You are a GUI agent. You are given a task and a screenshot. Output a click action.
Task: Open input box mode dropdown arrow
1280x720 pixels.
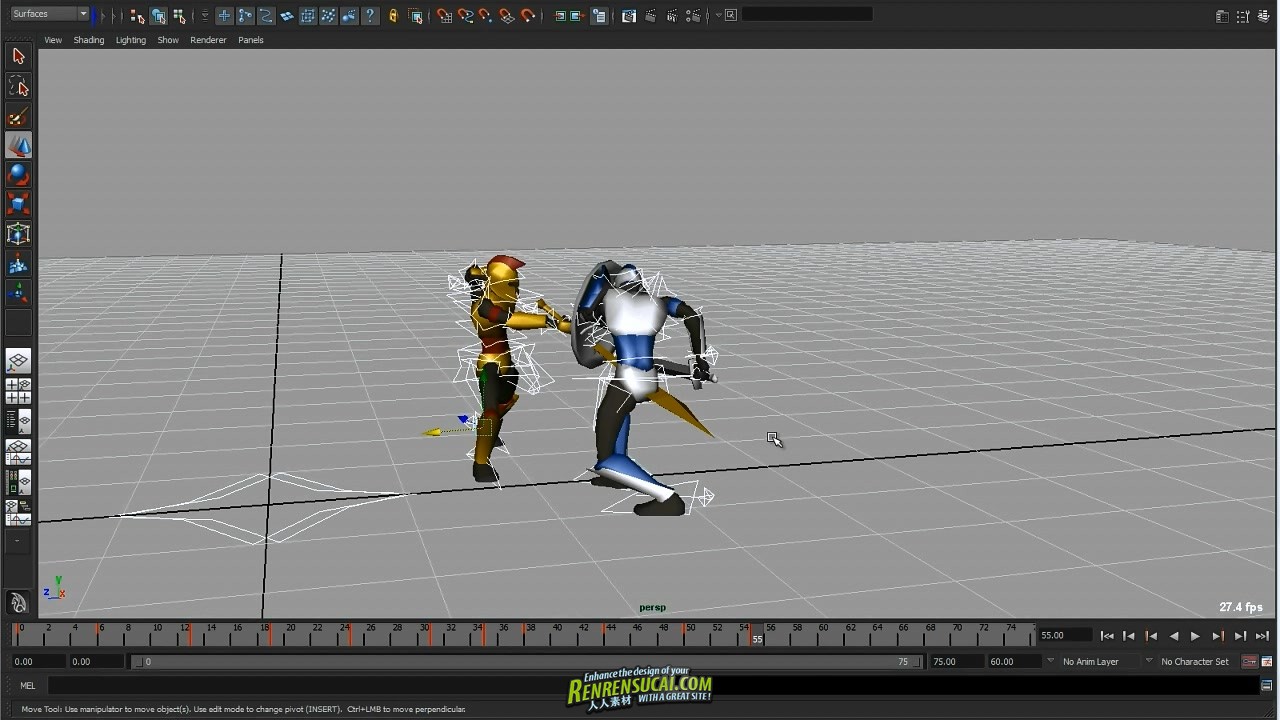tap(719, 15)
